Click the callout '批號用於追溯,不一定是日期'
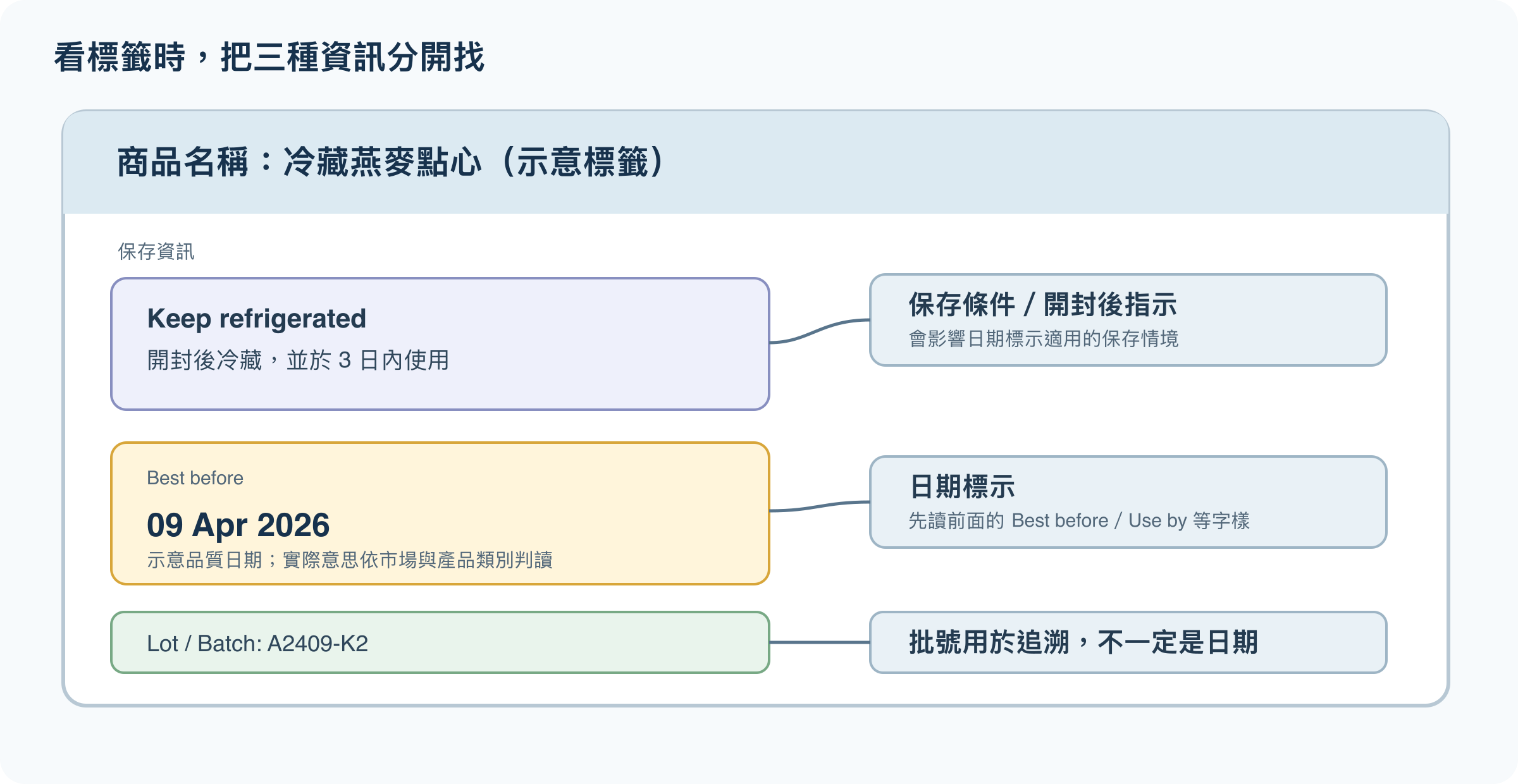Viewport: 1518px width, 784px height. click(x=1128, y=642)
